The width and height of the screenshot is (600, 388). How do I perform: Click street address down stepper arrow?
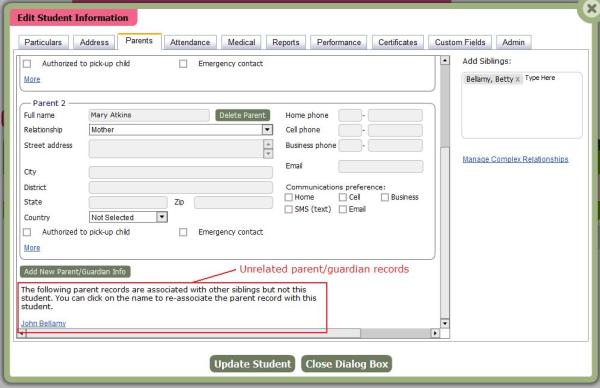click(268, 153)
